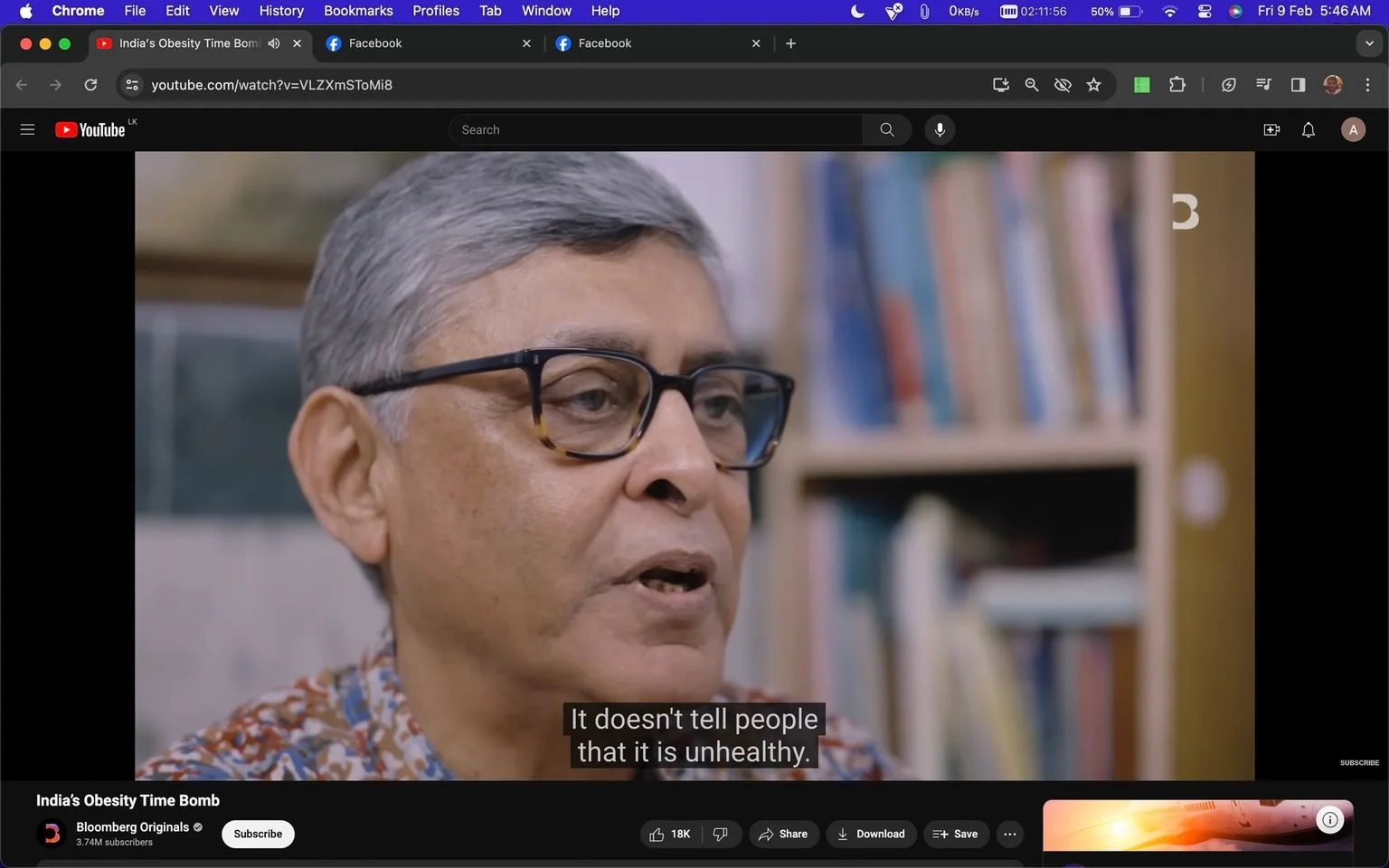The width and height of the screenshot is (1389, 868).
Task: Click the Siri icon in menu bar
Action: (1235, 11)
